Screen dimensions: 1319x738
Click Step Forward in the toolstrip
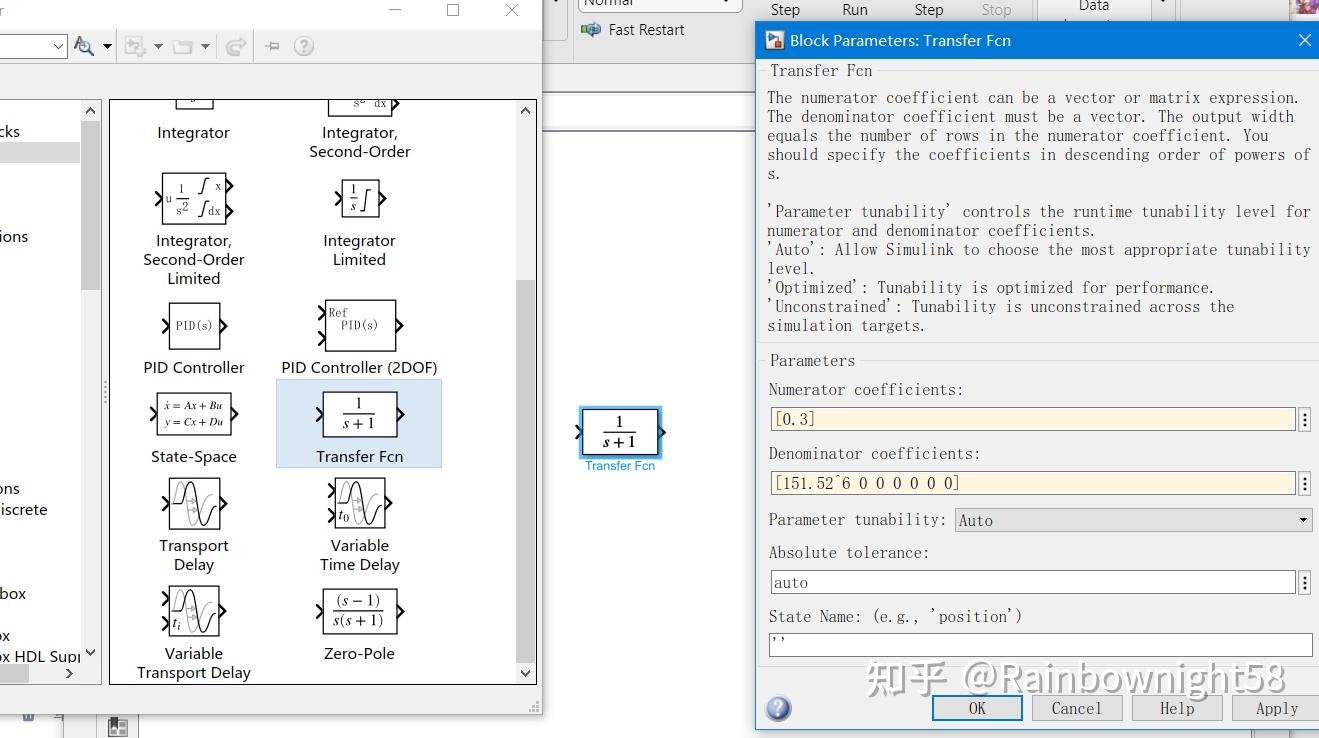click(927, 10)
